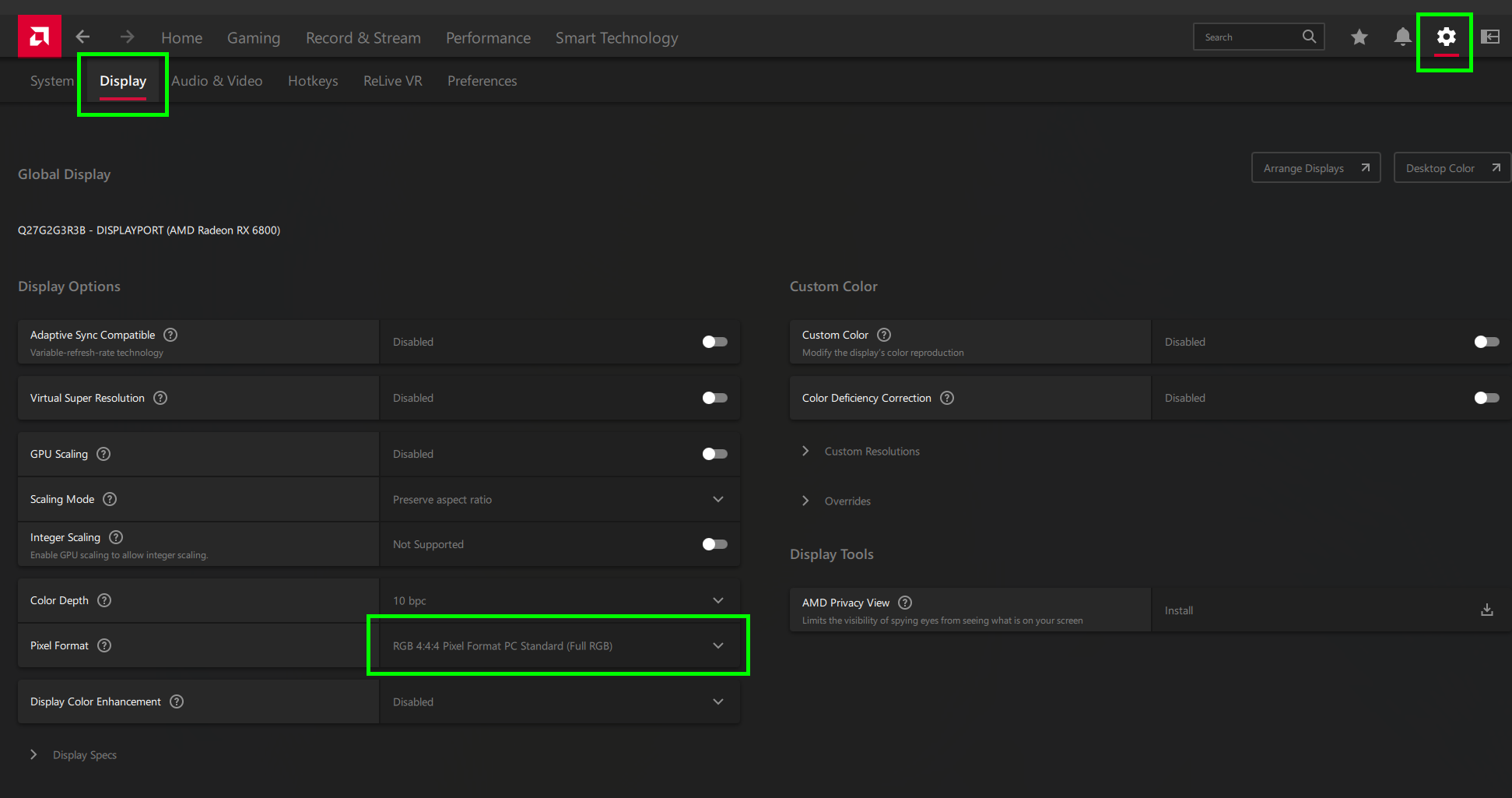Enable the Custom Color switch
The height and width of the screenshot is (798, 1512).
click(x=1486, y=342)
